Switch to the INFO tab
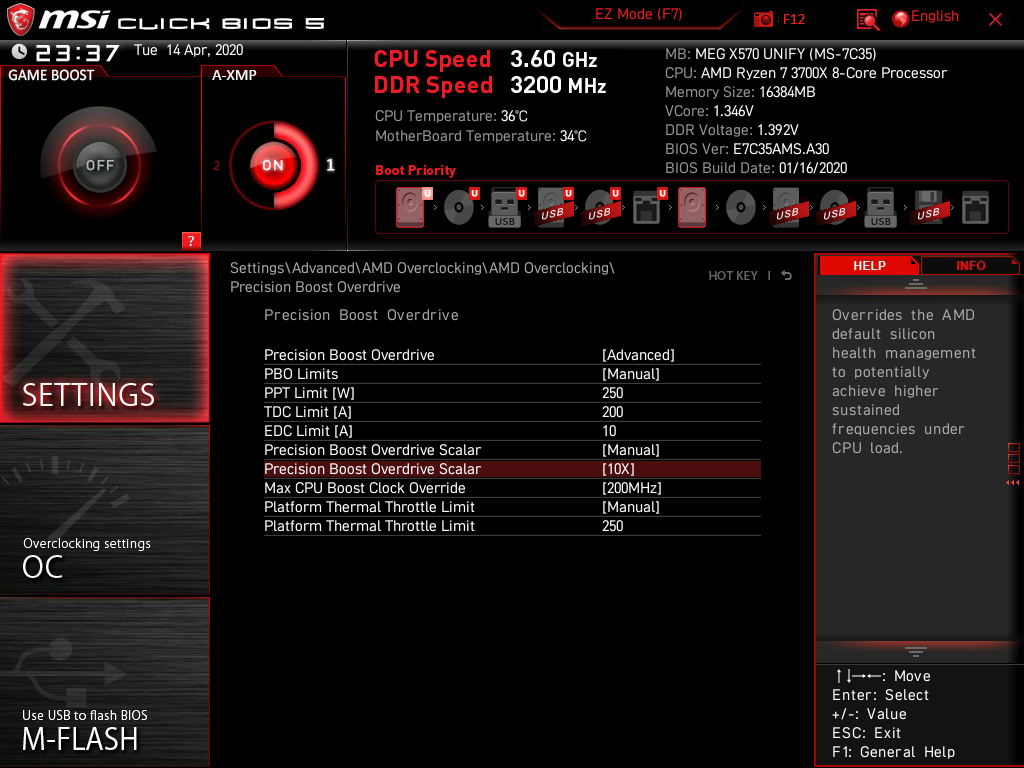1024x768 pixels. click(x=970, y=265)
